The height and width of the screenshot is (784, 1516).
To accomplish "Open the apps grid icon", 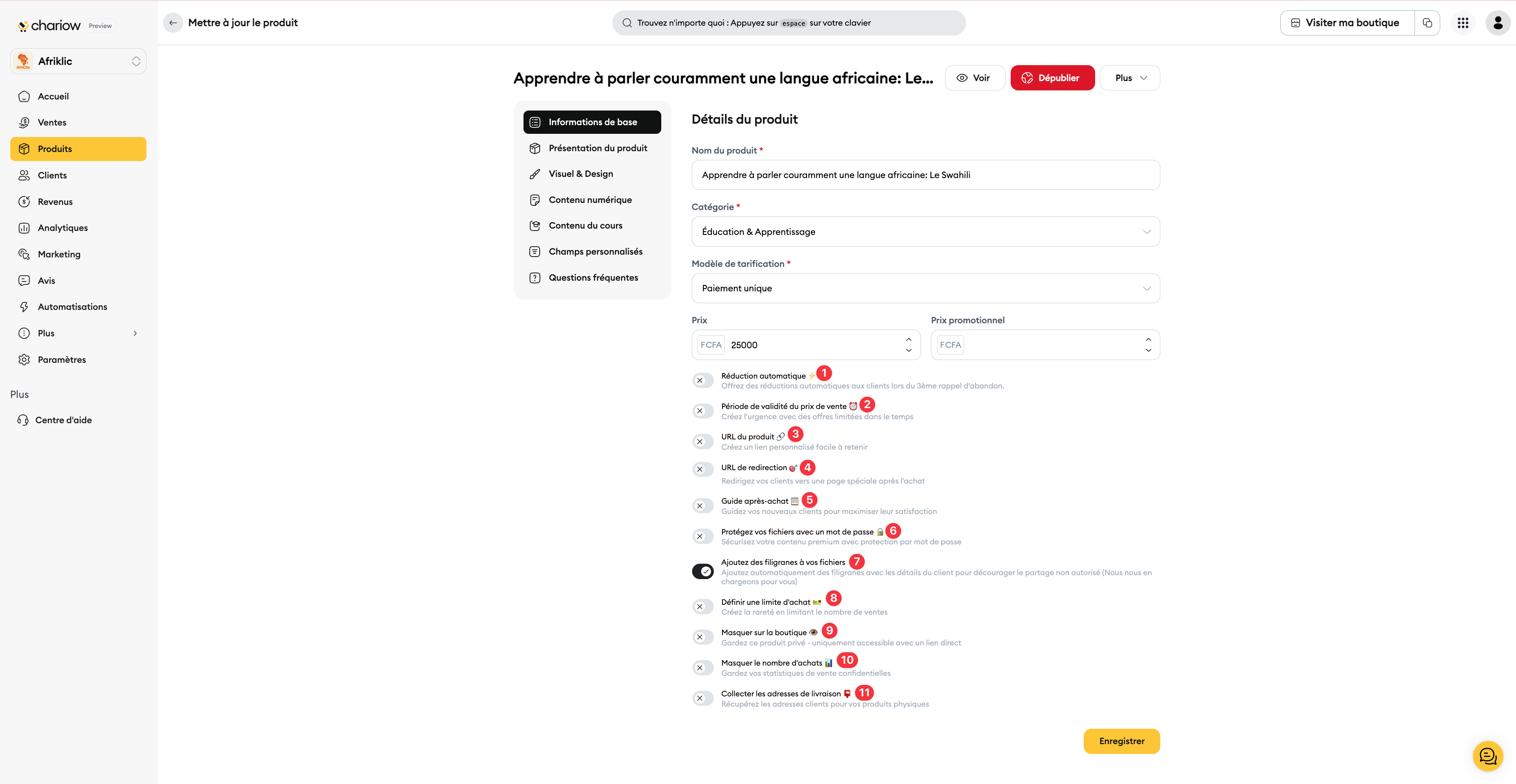I will click(1462, 23).
